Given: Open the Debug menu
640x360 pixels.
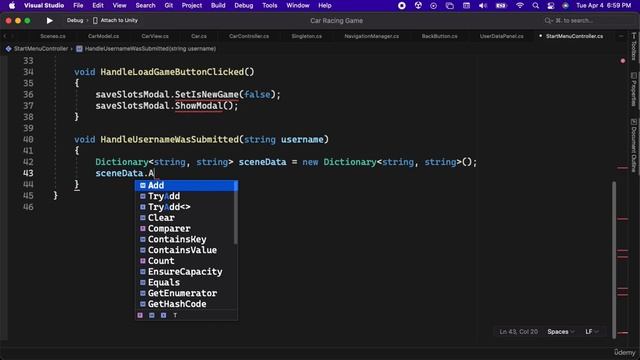Looking at the screenshot, I should [x=244, y=6].
